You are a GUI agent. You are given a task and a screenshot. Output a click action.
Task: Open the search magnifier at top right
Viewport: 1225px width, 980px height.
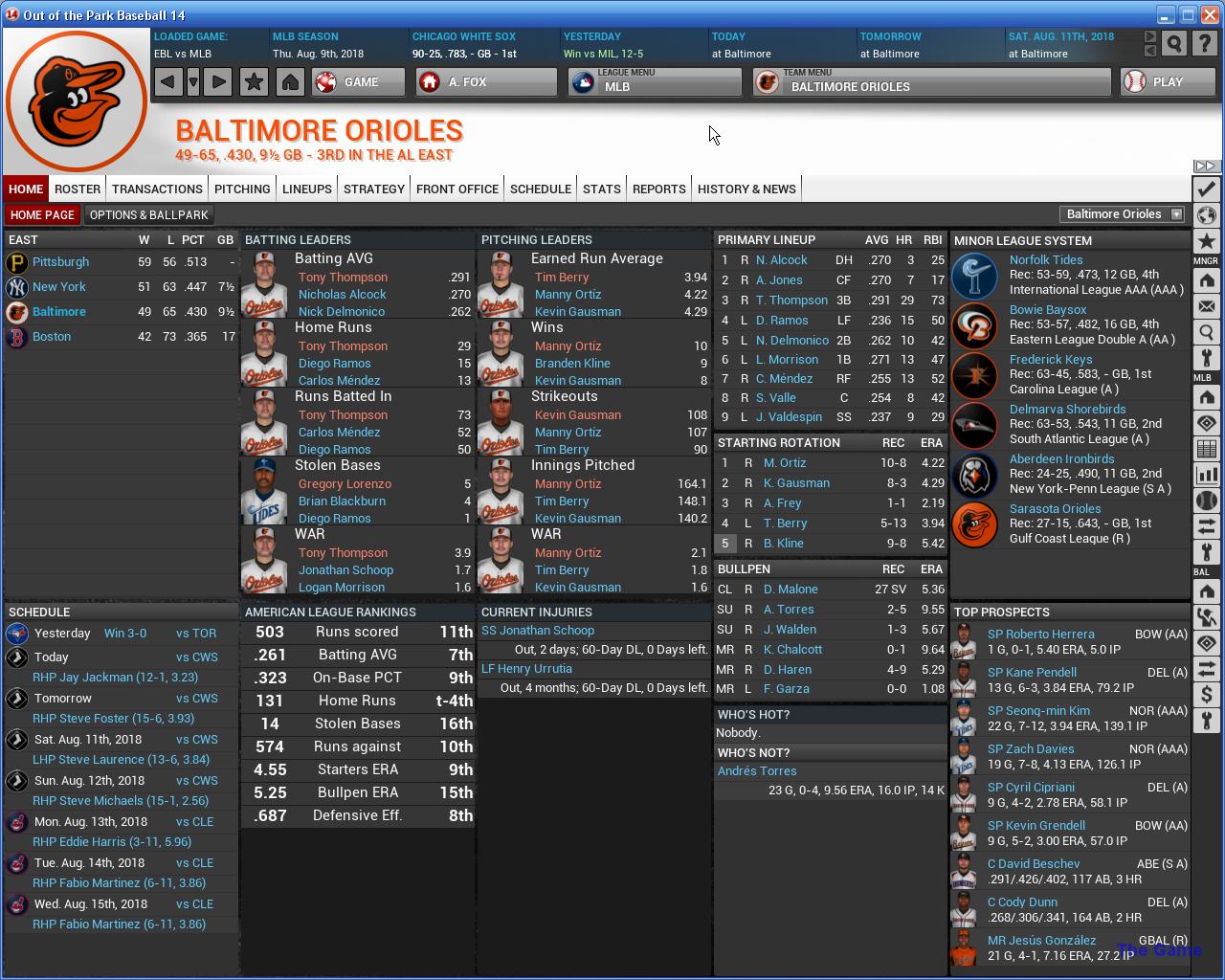point(1174,43)
